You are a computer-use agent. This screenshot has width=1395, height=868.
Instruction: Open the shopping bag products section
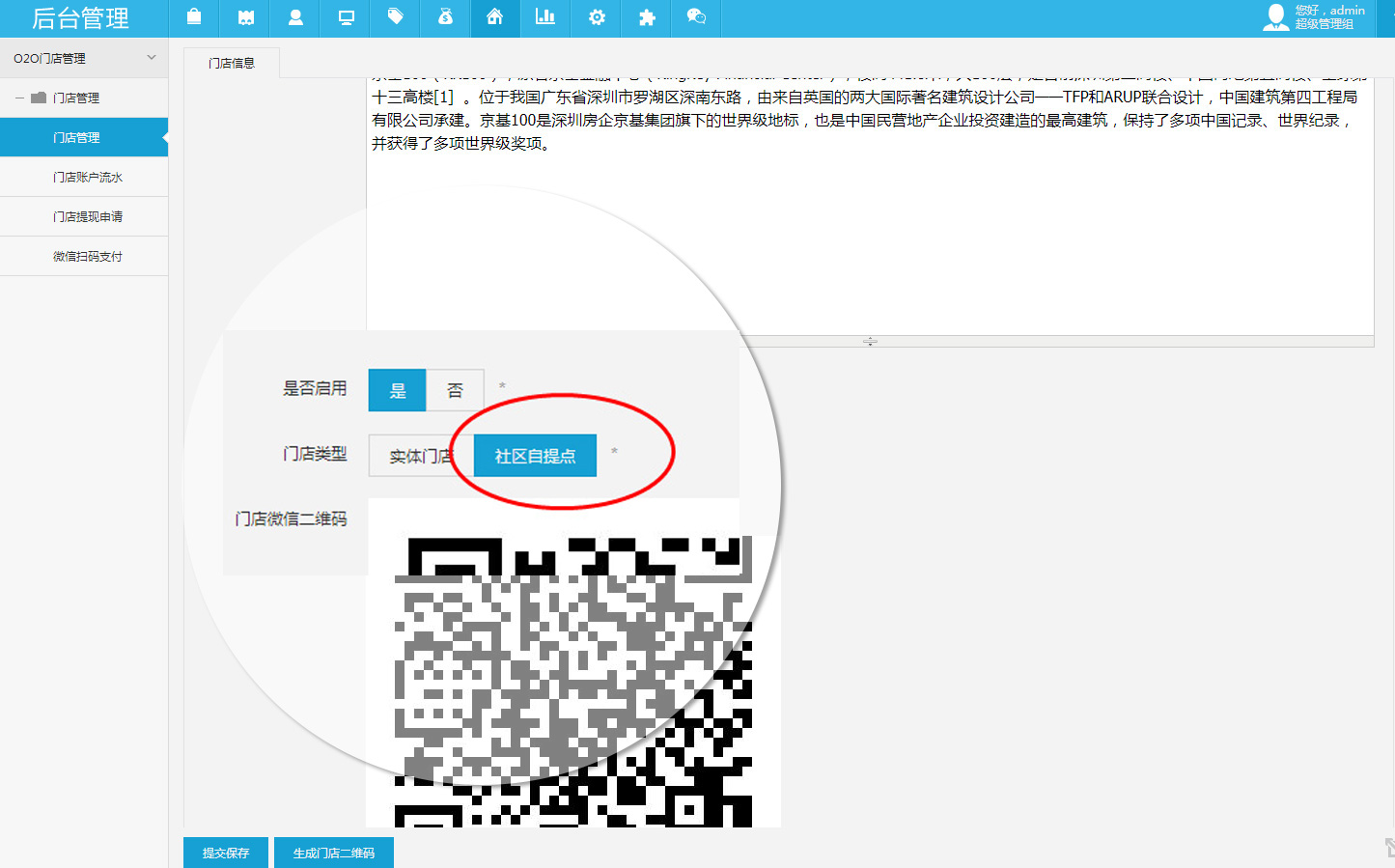194,17
